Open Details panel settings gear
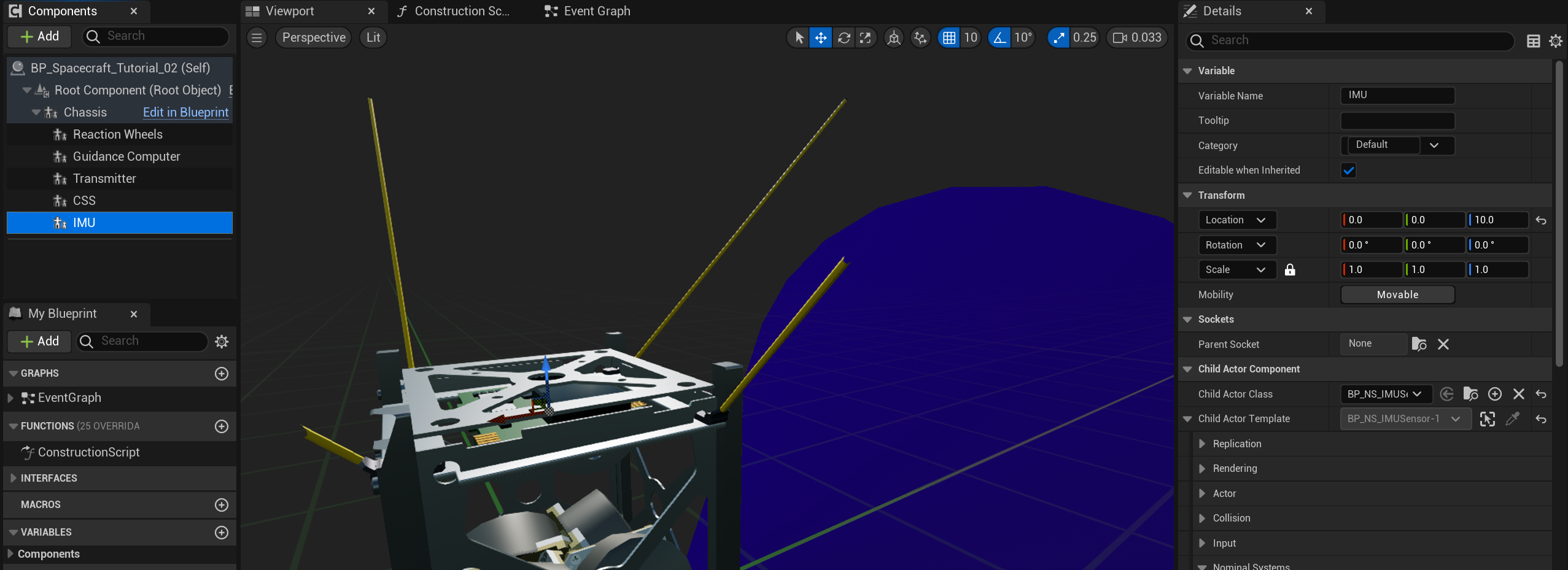1568x570 pixels. coord(1556,41)
